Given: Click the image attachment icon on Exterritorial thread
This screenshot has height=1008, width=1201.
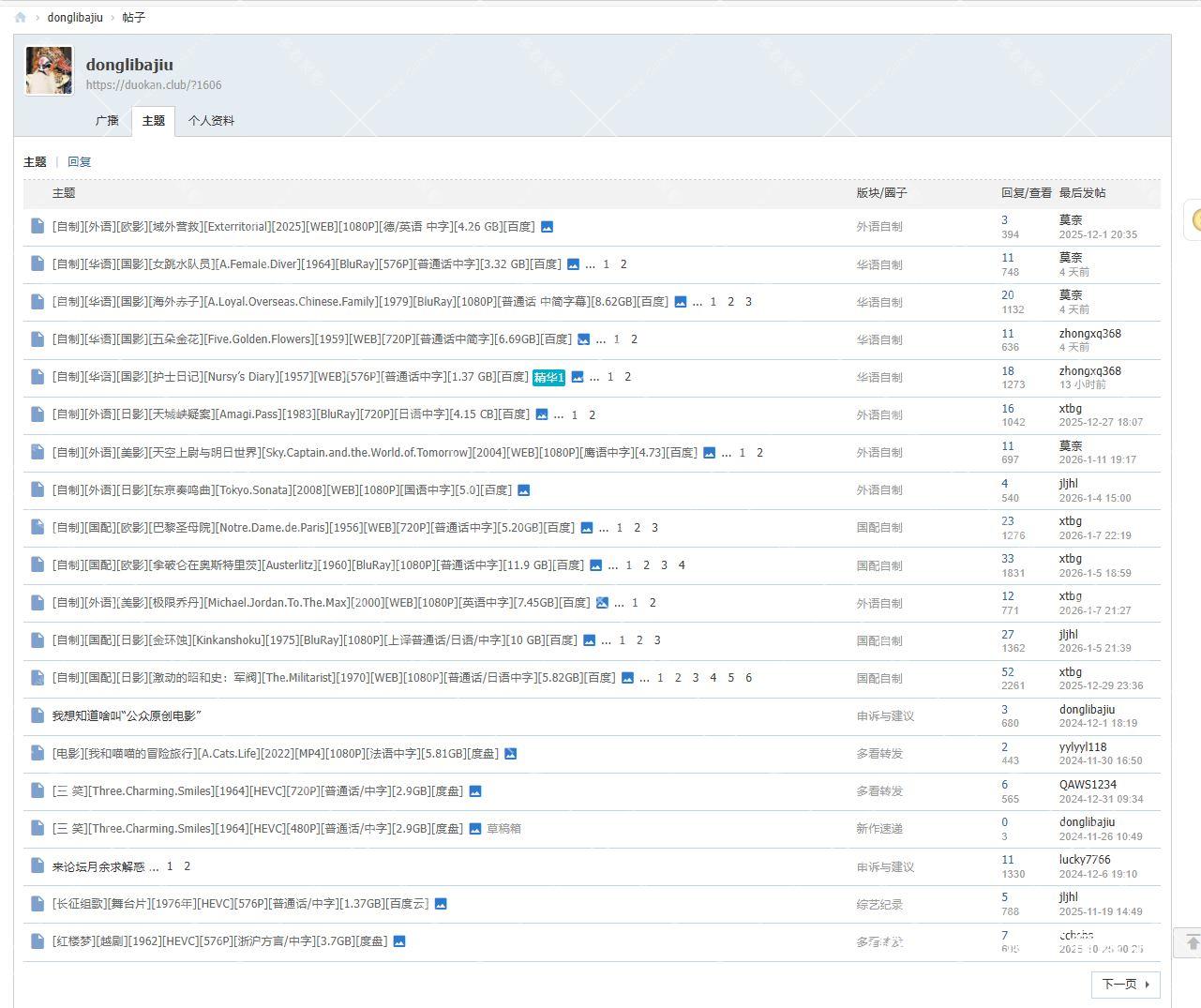Looking at the screenshot, I should [x=548, y=227].
